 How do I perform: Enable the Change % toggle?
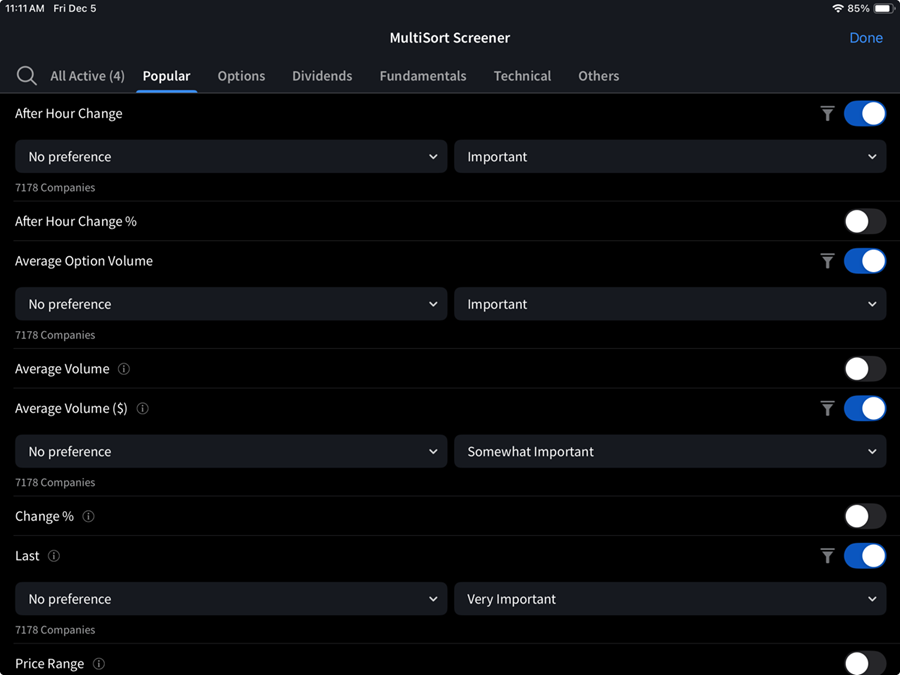coord(864,516)
